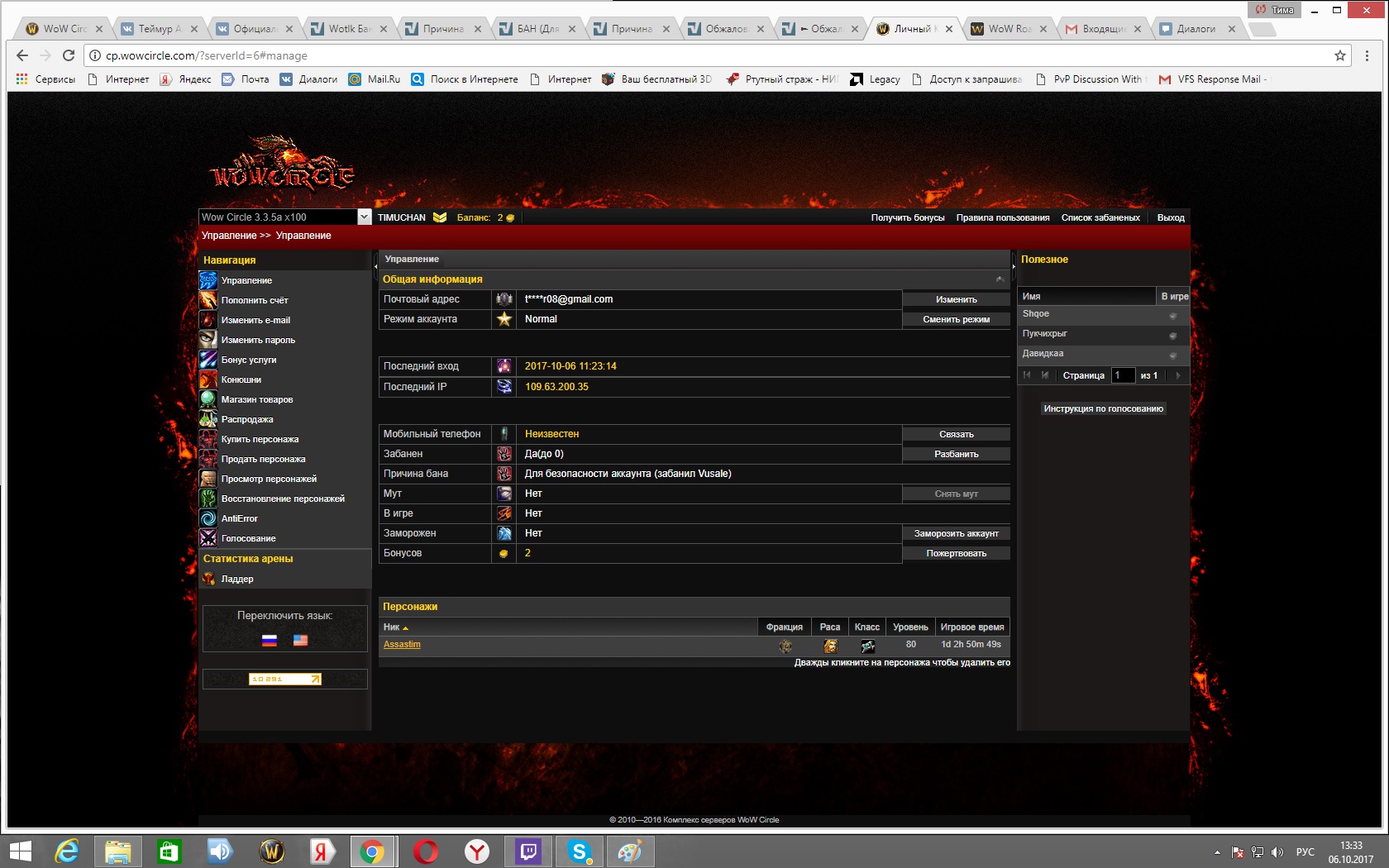Click the Сменить режим button
The width and height of the screenshot is (1389, 868).
tap(956, 319)
